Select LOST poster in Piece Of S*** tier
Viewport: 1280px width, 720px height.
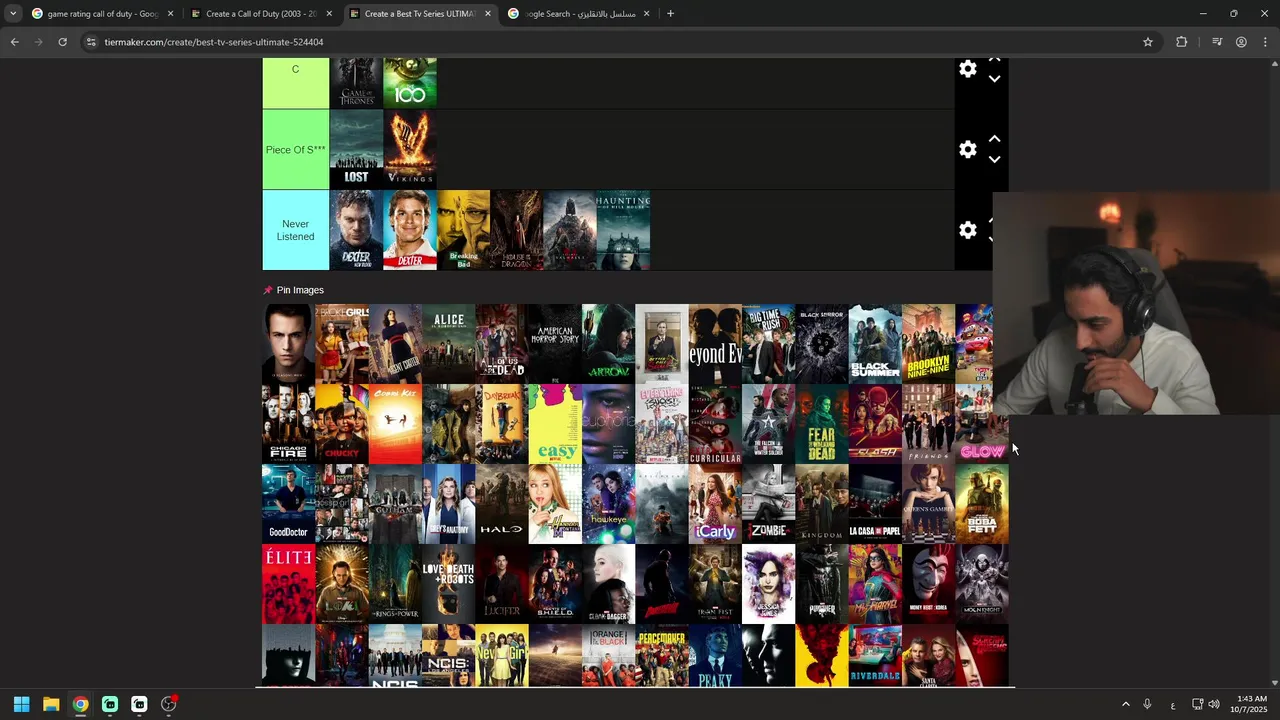(356, 149)
